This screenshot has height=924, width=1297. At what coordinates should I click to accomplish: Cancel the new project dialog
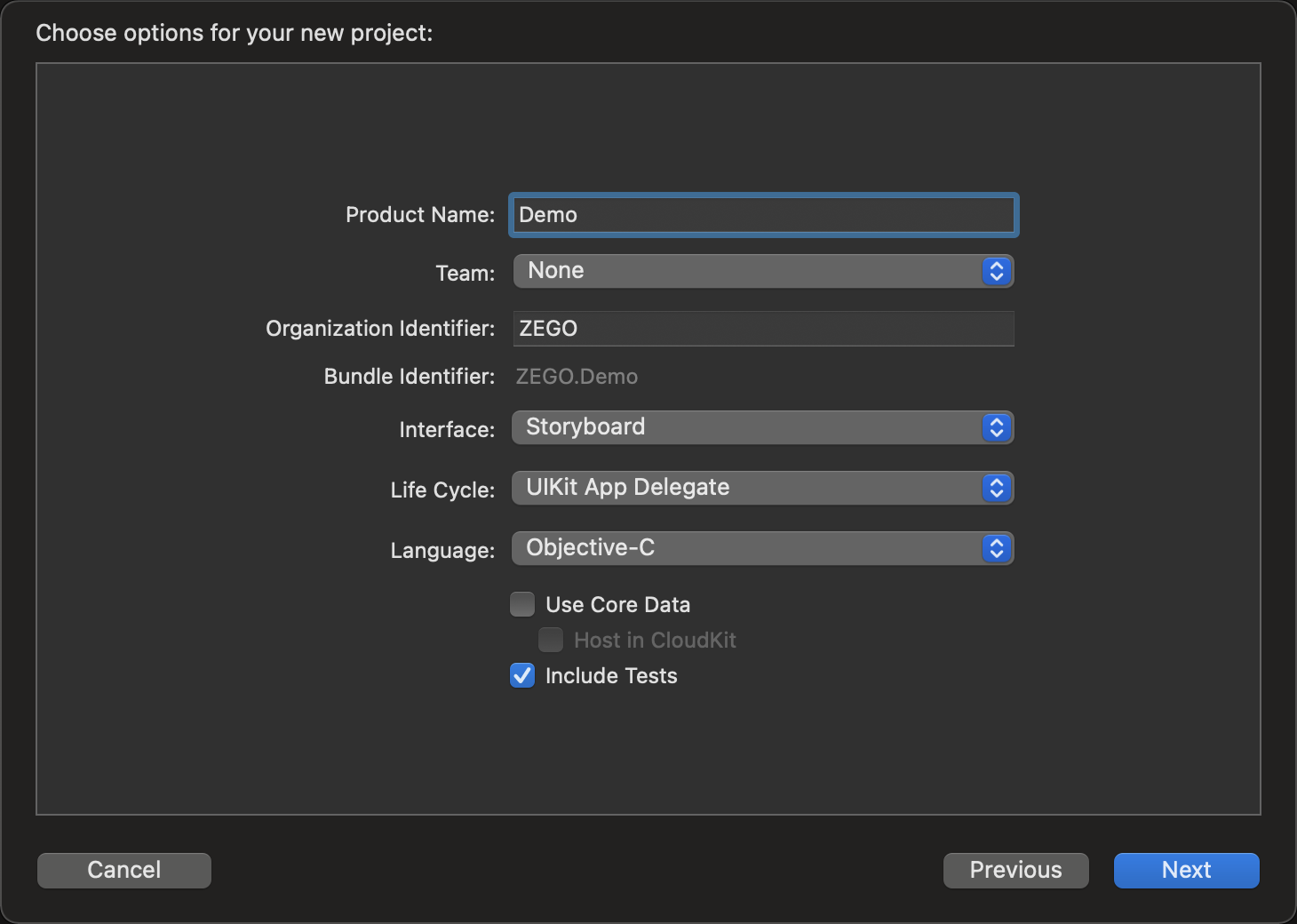point(124,870)
